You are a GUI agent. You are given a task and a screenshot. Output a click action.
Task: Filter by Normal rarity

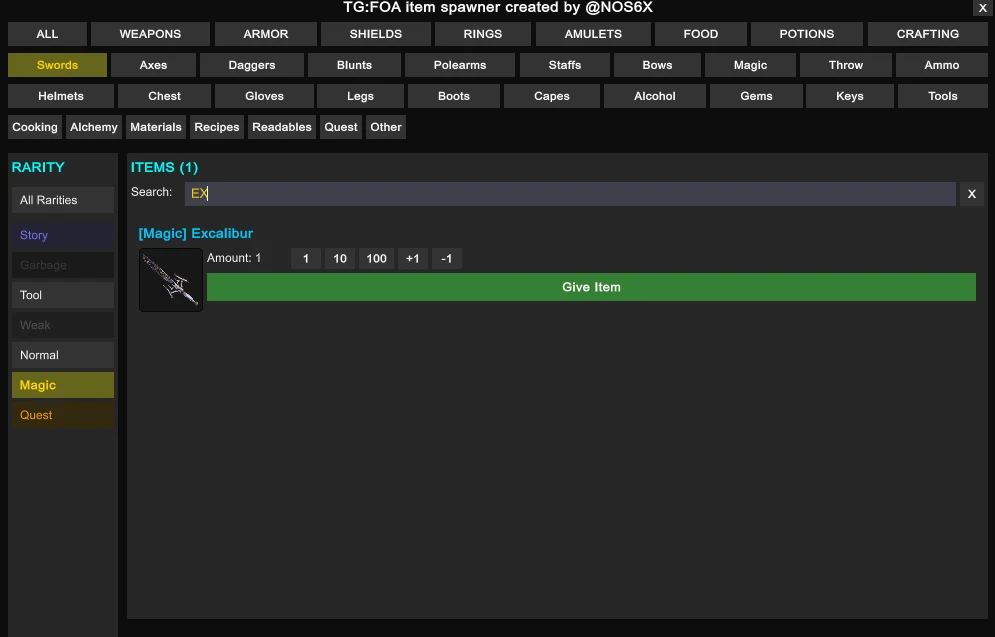point(63,355)
